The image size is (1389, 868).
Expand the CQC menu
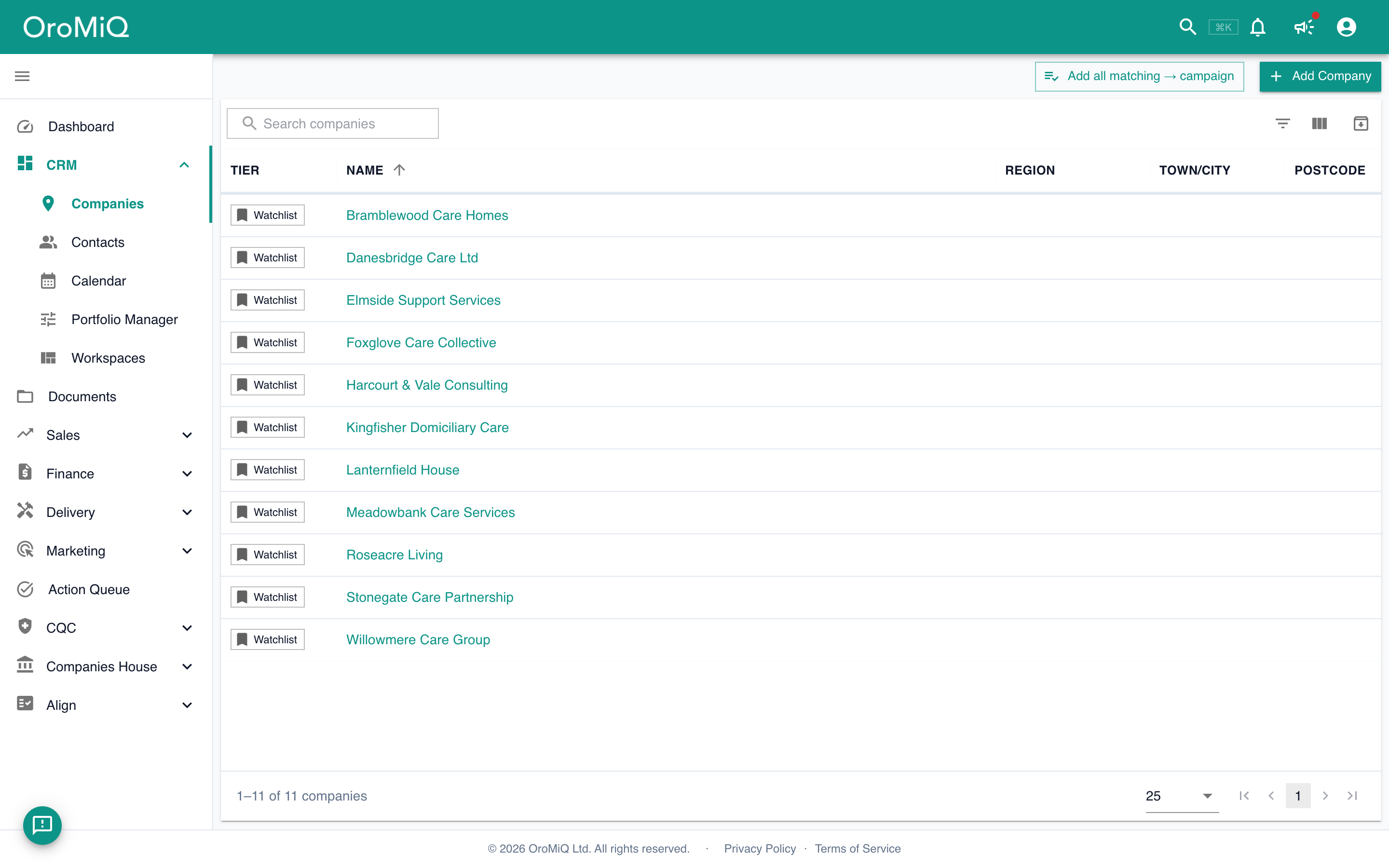(x=187, y=628)
